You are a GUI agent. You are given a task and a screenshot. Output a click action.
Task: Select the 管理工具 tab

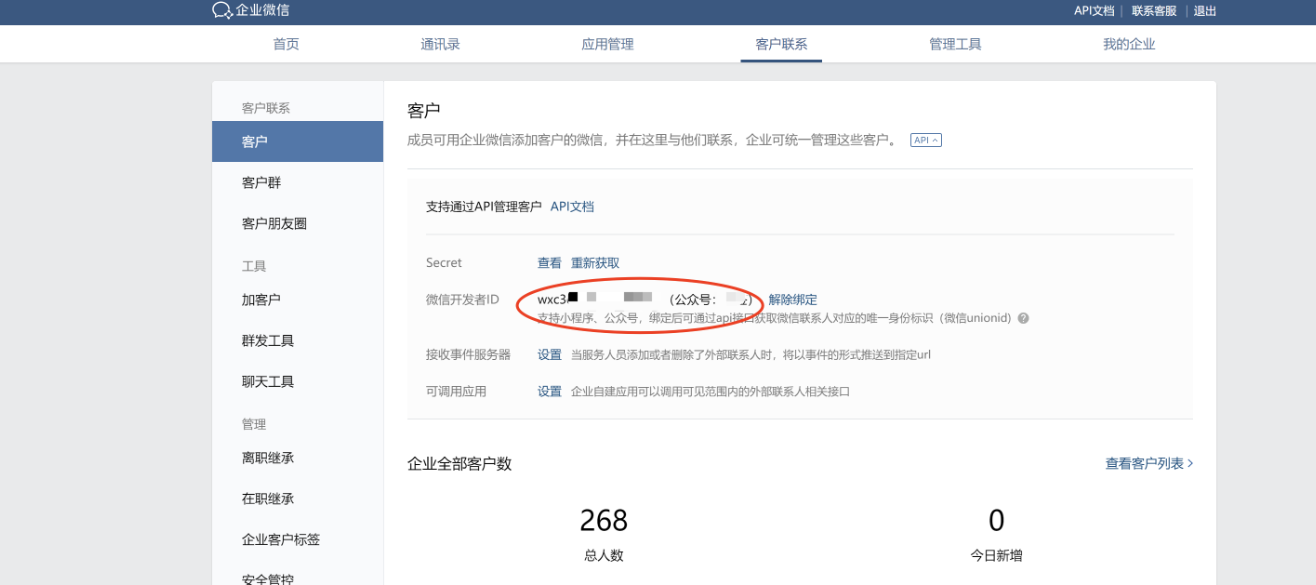point(955,44)
